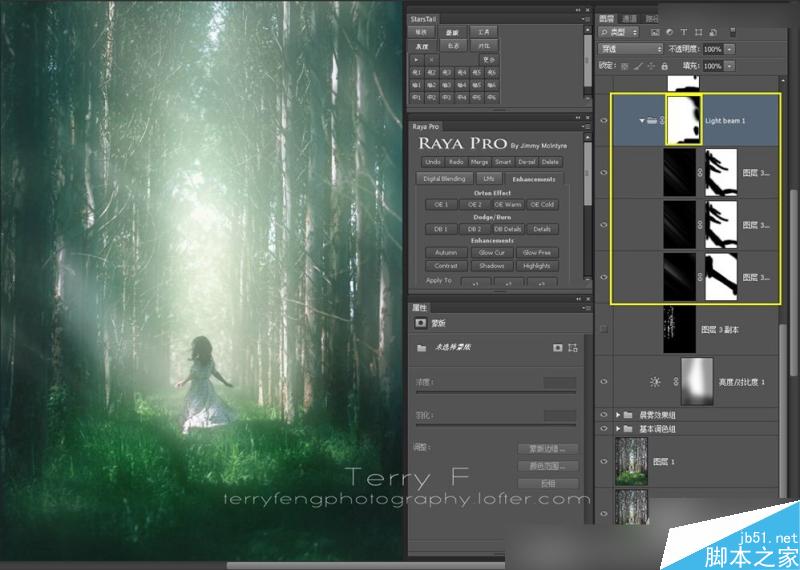Click link icon on Brightness/Contrast 1 layer
This screenshot has width=800, height=570.
(x=676, y=382)
